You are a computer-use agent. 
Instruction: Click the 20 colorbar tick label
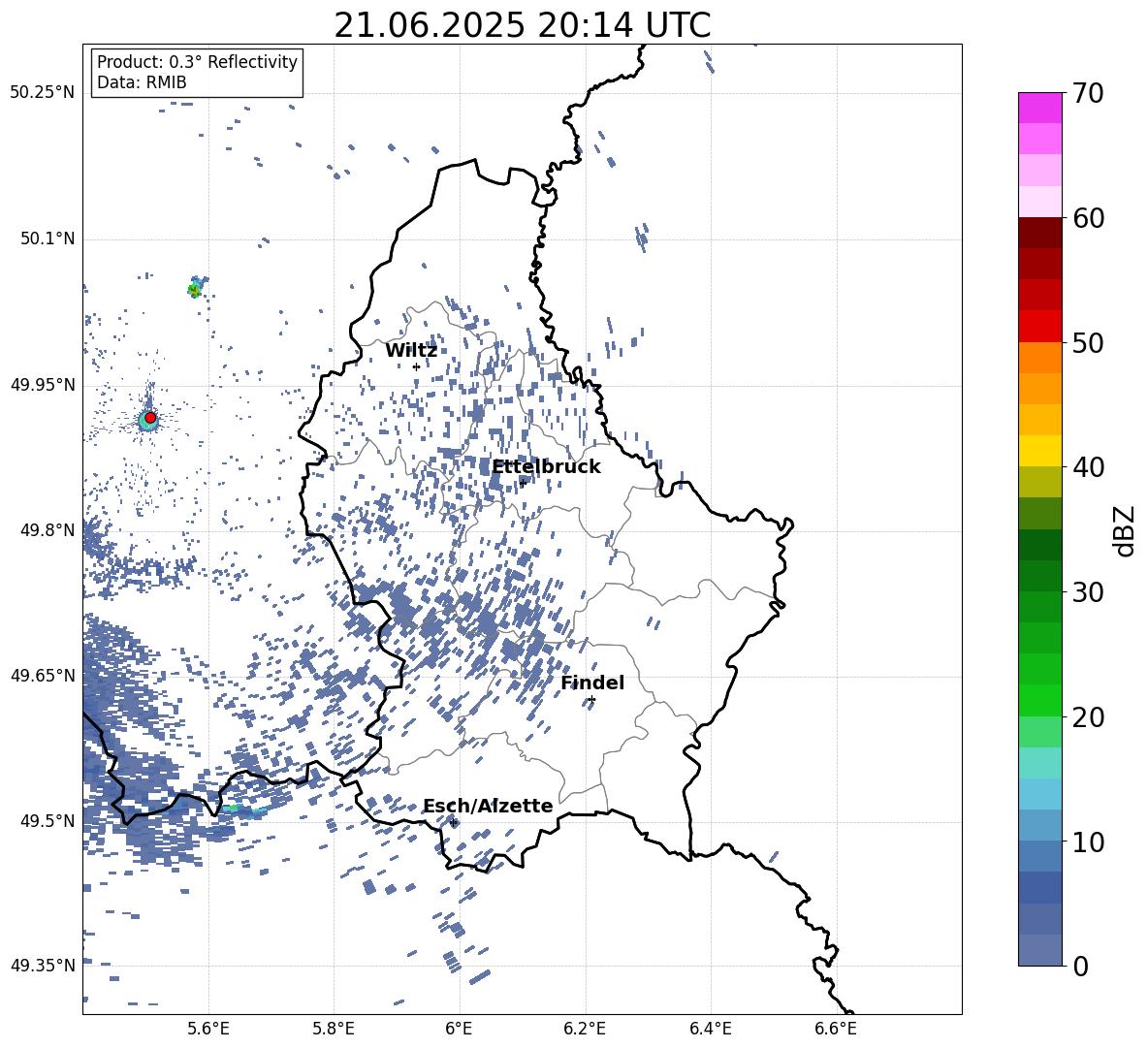coord(1088,717)
